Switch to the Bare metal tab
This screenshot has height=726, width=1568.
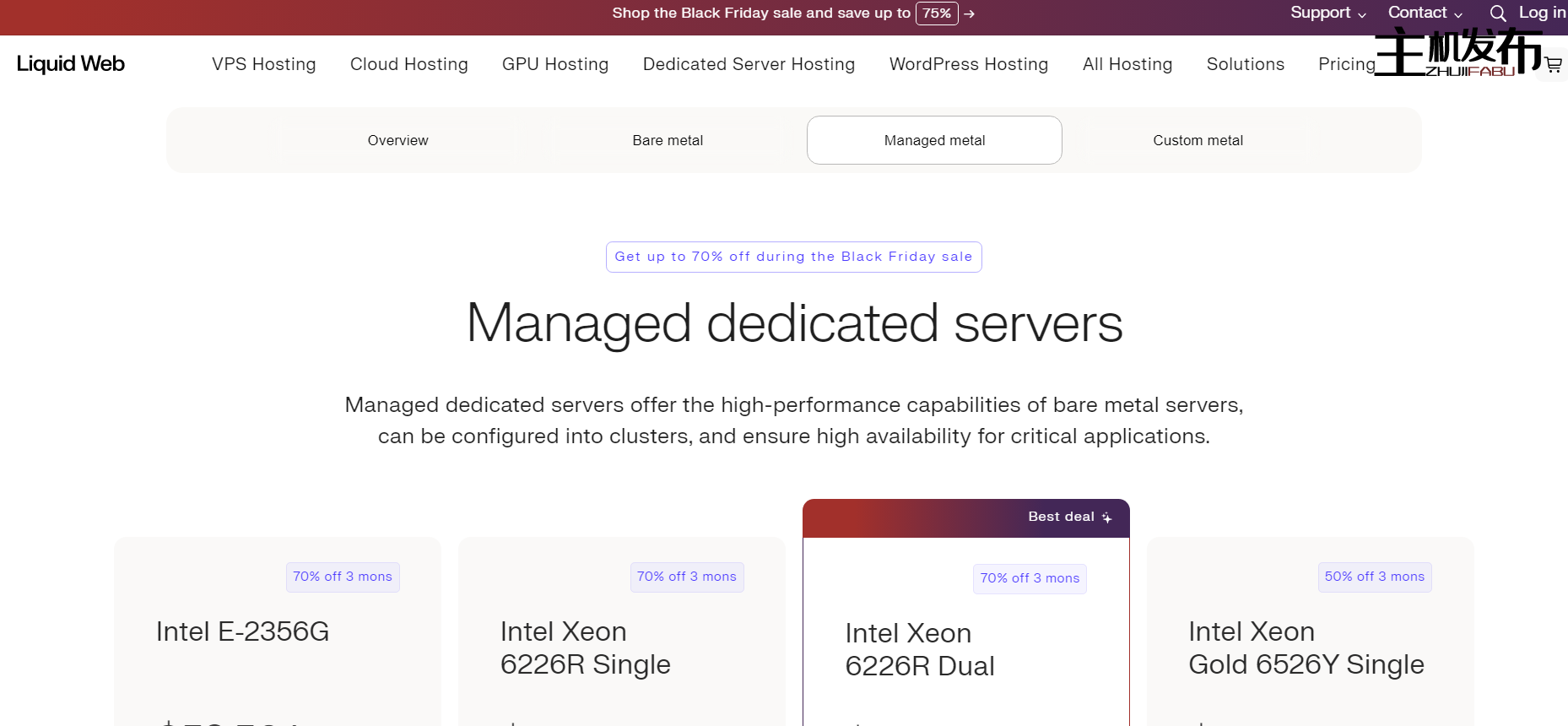[x=667, y=140]
